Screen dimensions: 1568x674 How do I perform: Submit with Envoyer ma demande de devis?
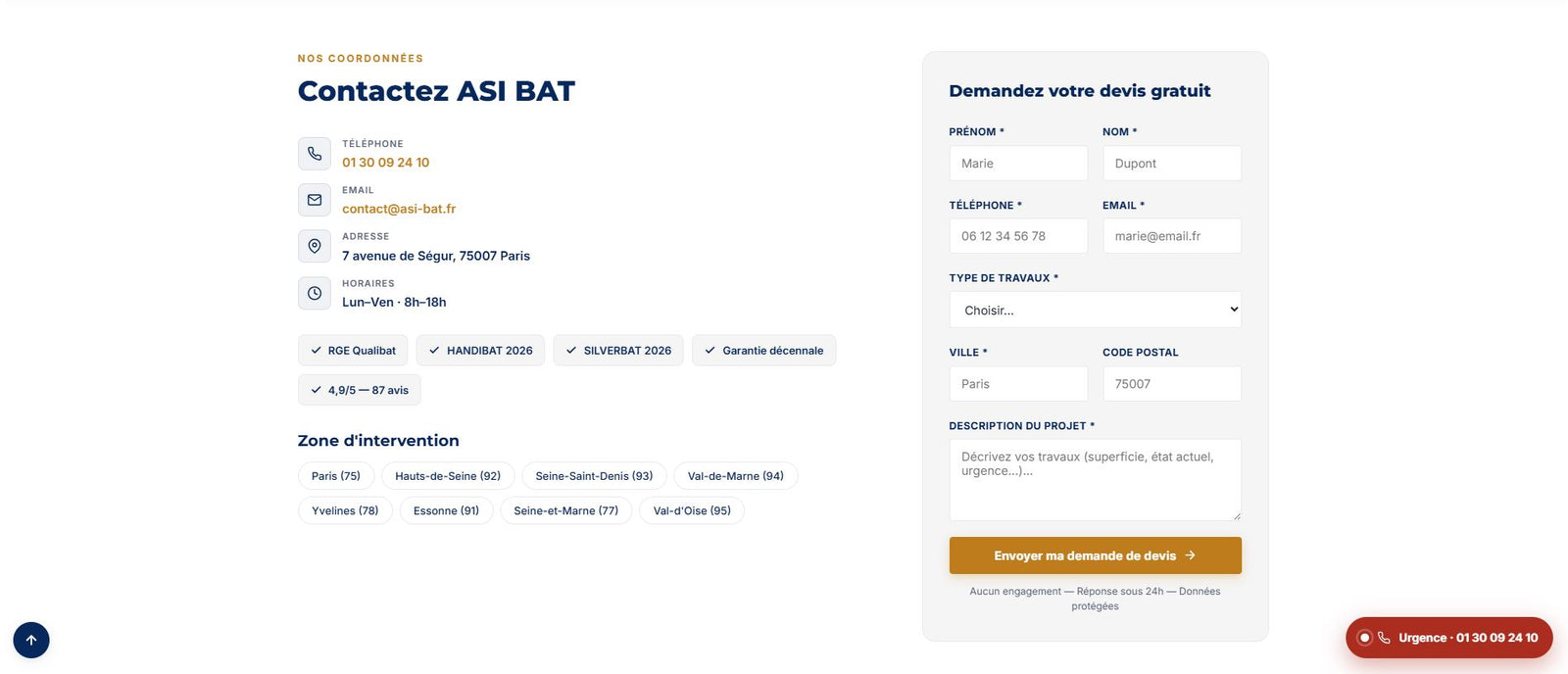coord(1095,555)
